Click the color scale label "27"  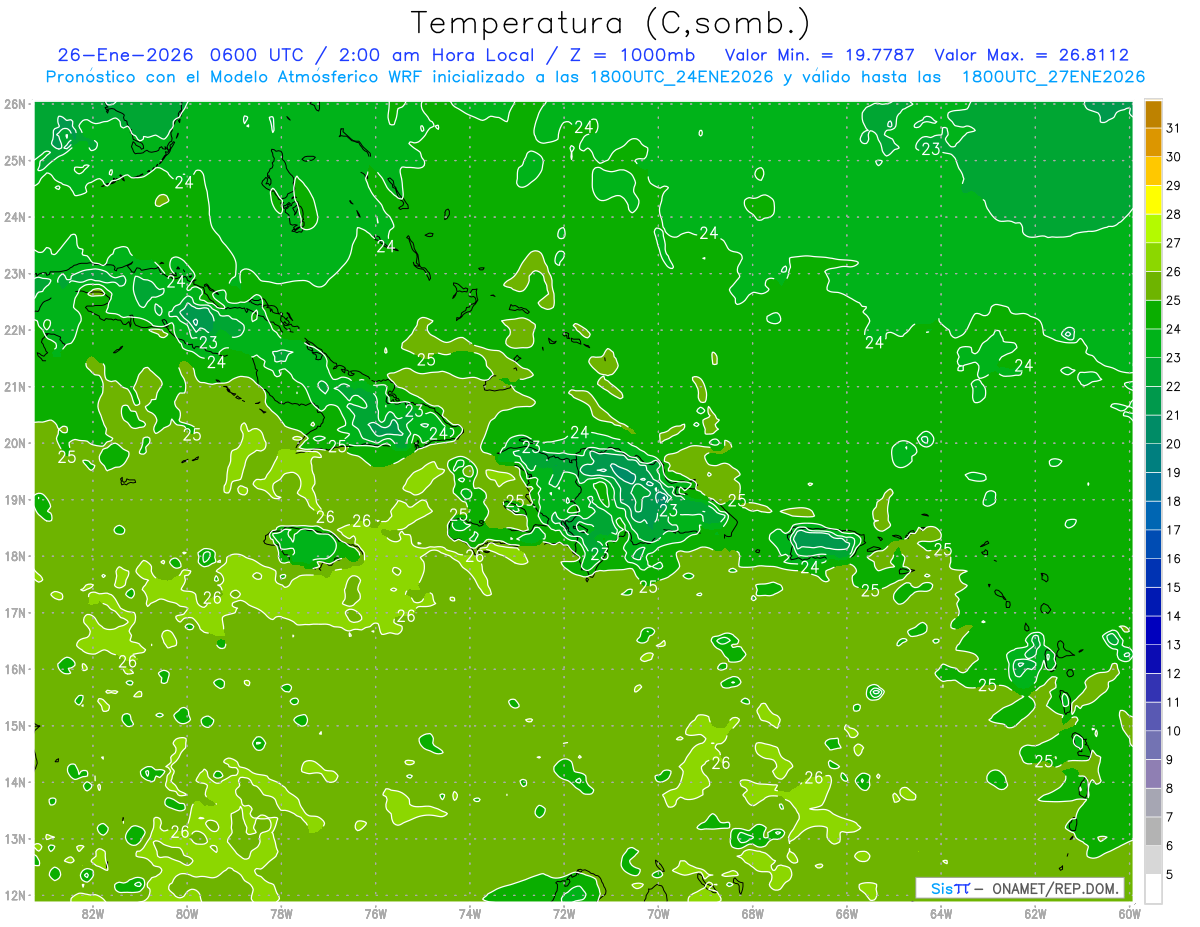point(1174,243)
